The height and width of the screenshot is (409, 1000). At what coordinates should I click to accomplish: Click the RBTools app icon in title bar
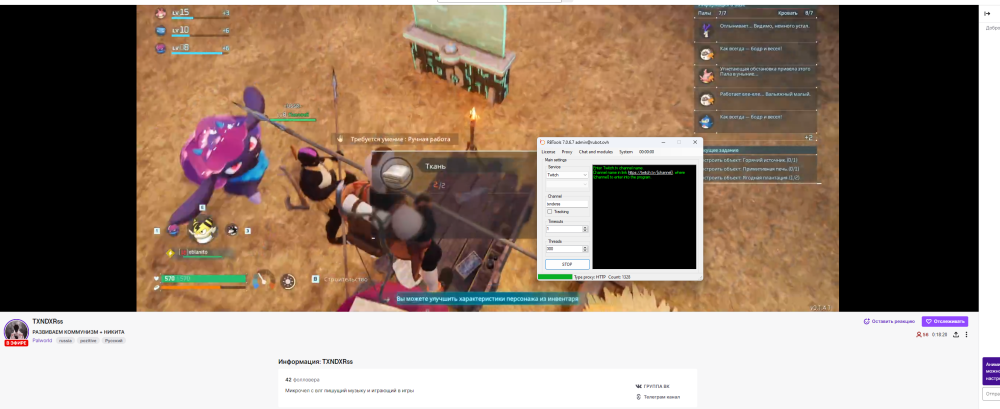tap(542, 143)
